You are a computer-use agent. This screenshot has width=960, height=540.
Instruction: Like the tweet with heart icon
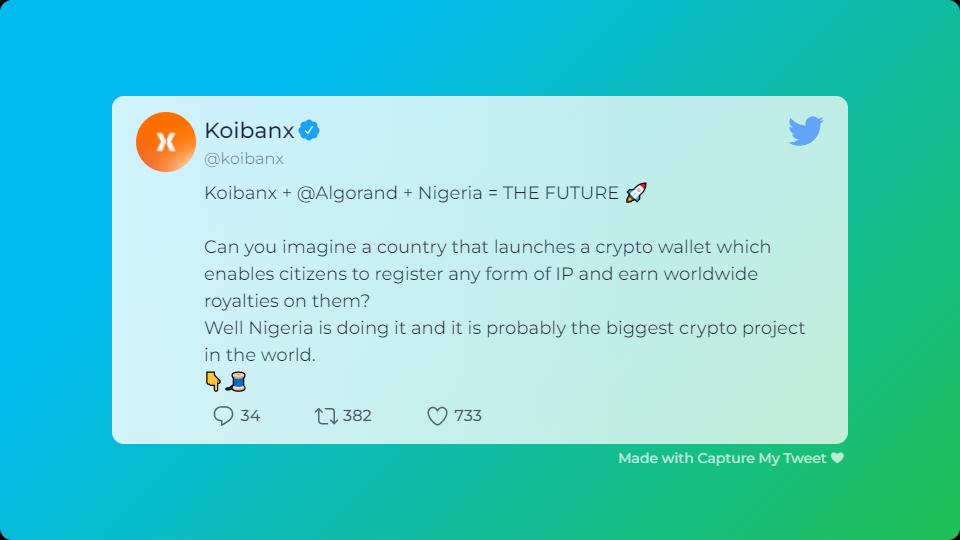pyautogui.click(x=437, y=416)
